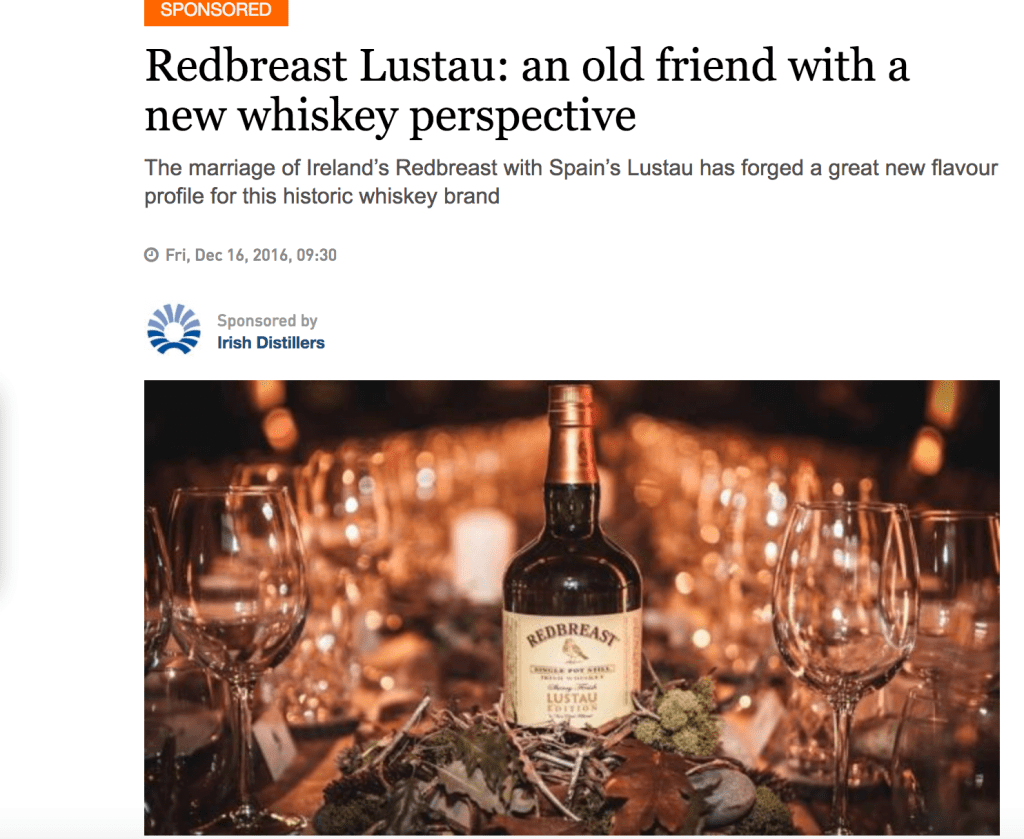Click the orange SPONSORED tag
Image resolution: width=1024 pixels, height=839 pixels.
tap(216, 11)
